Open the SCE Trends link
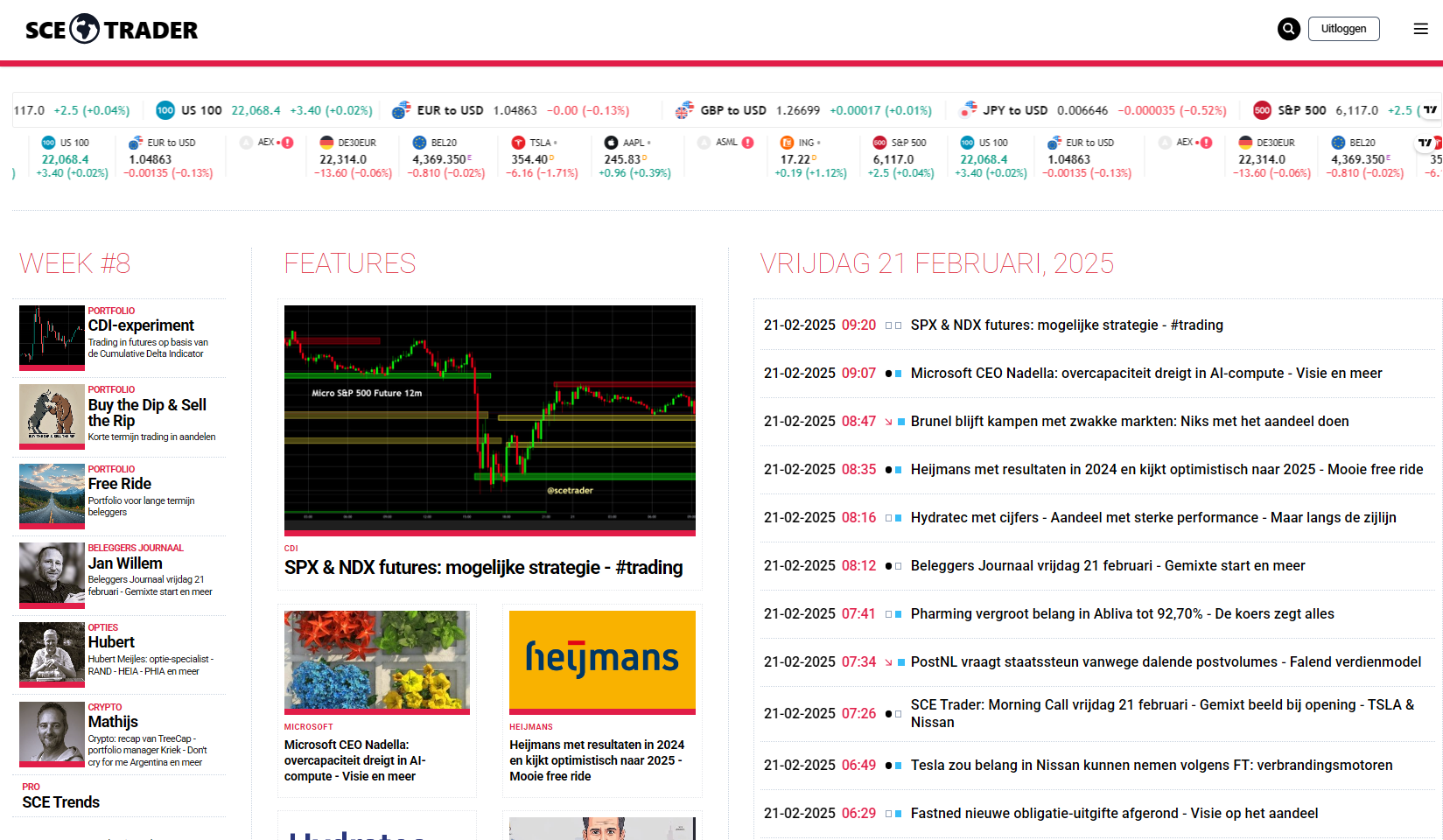This screenshot has height=840, width=1443. [61, 802]
